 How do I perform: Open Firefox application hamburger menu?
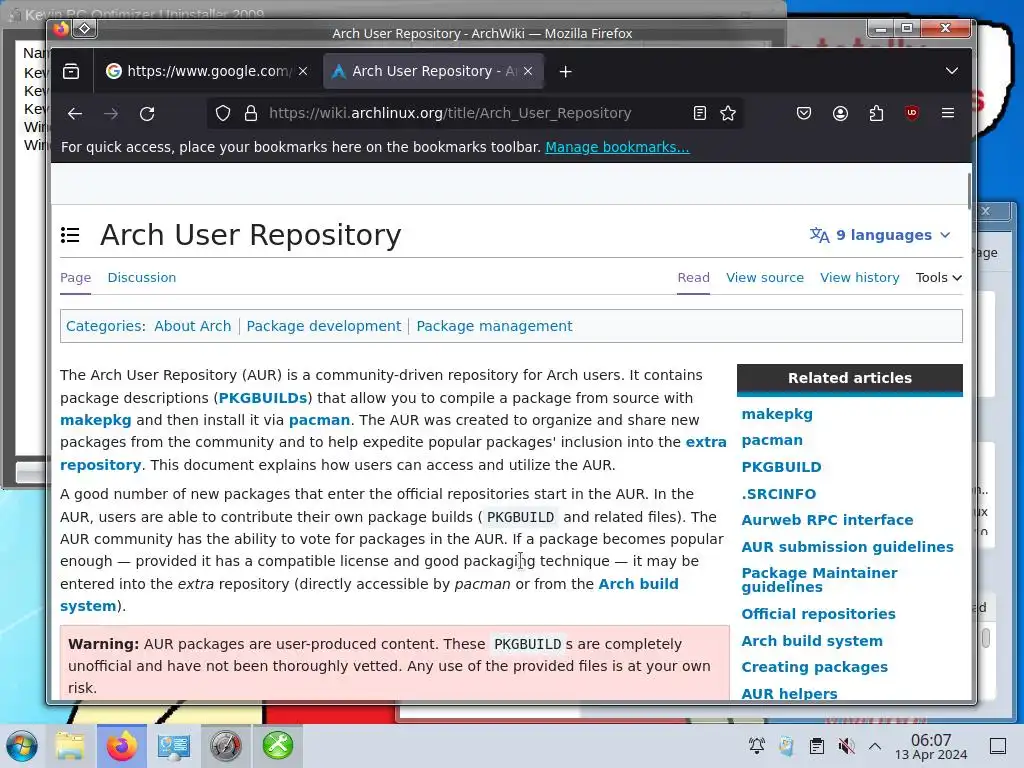point(948,114)
